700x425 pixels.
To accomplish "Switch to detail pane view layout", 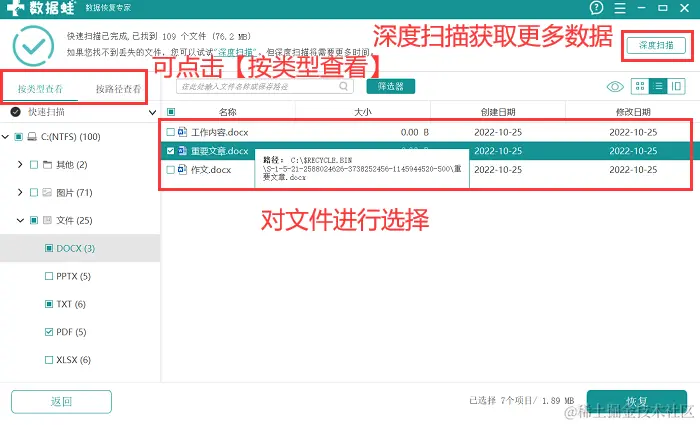I will click(676, 86).
